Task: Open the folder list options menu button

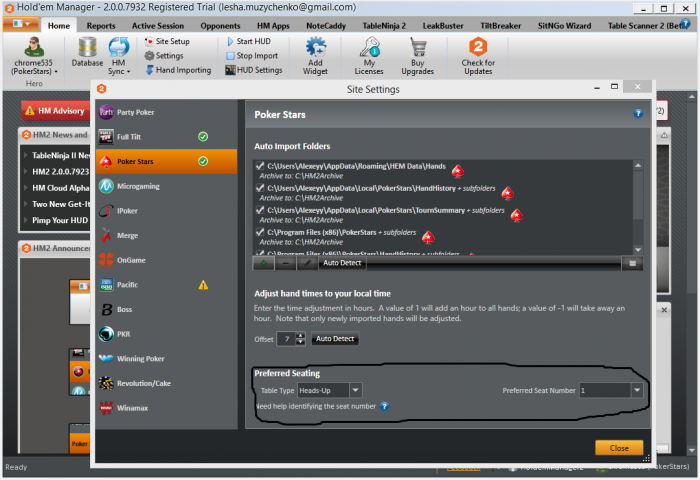Action: coord(633,263)
